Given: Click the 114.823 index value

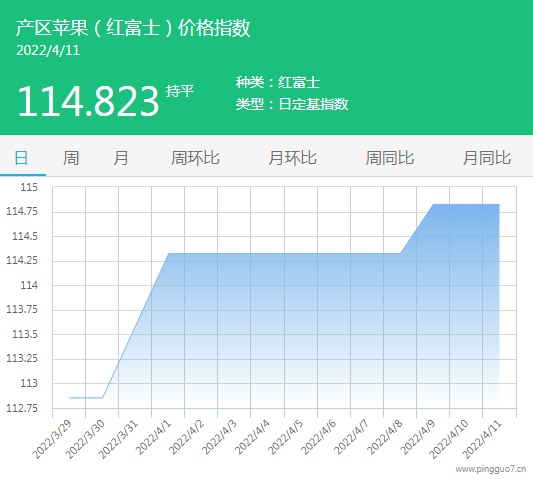Looking at the screenshot, I should (88, 101).
